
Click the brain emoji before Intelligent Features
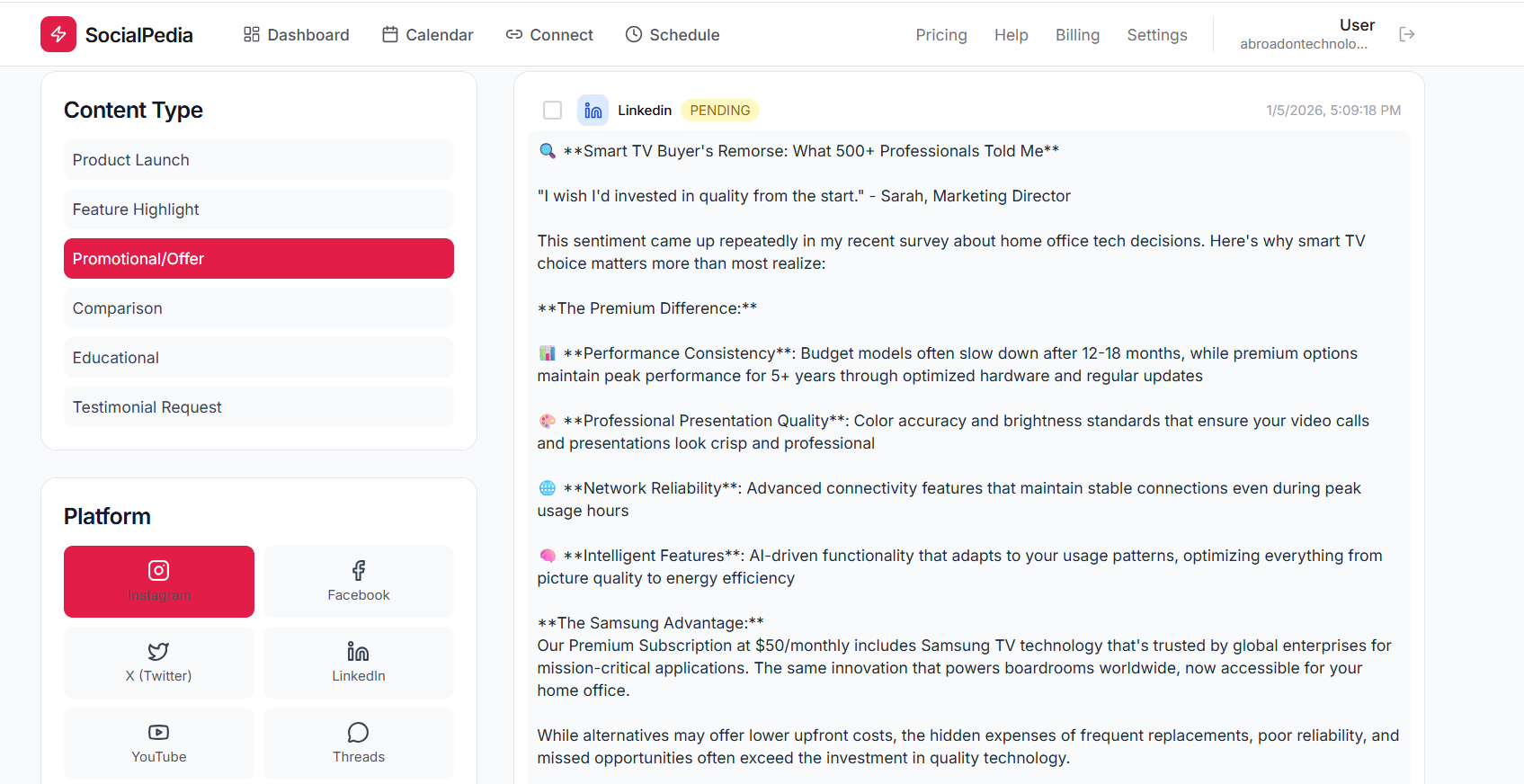[547, 555]
